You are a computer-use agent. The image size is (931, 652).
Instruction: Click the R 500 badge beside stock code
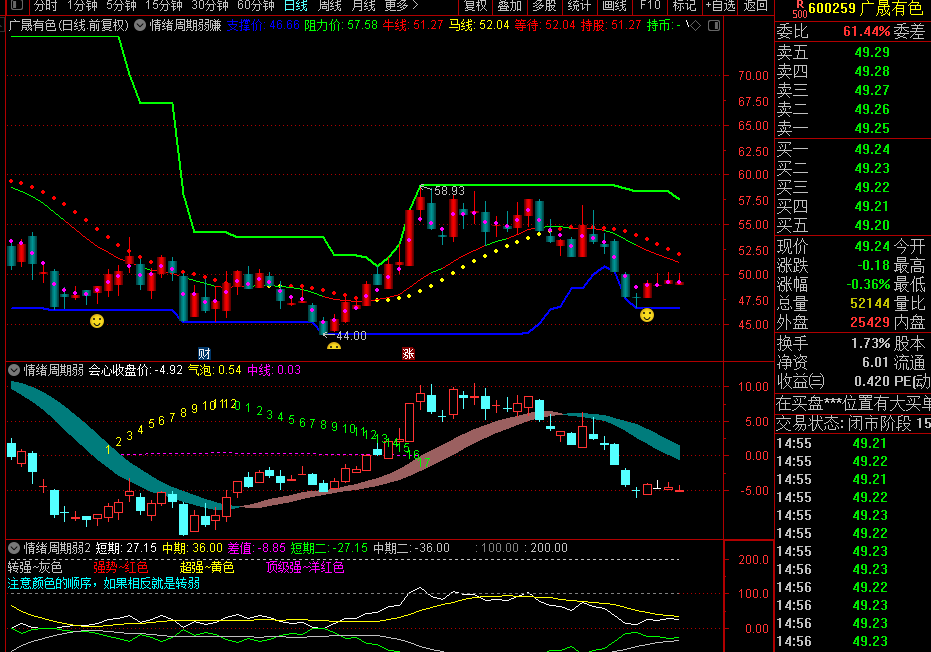pyautogui.click(x=798, y=8)
